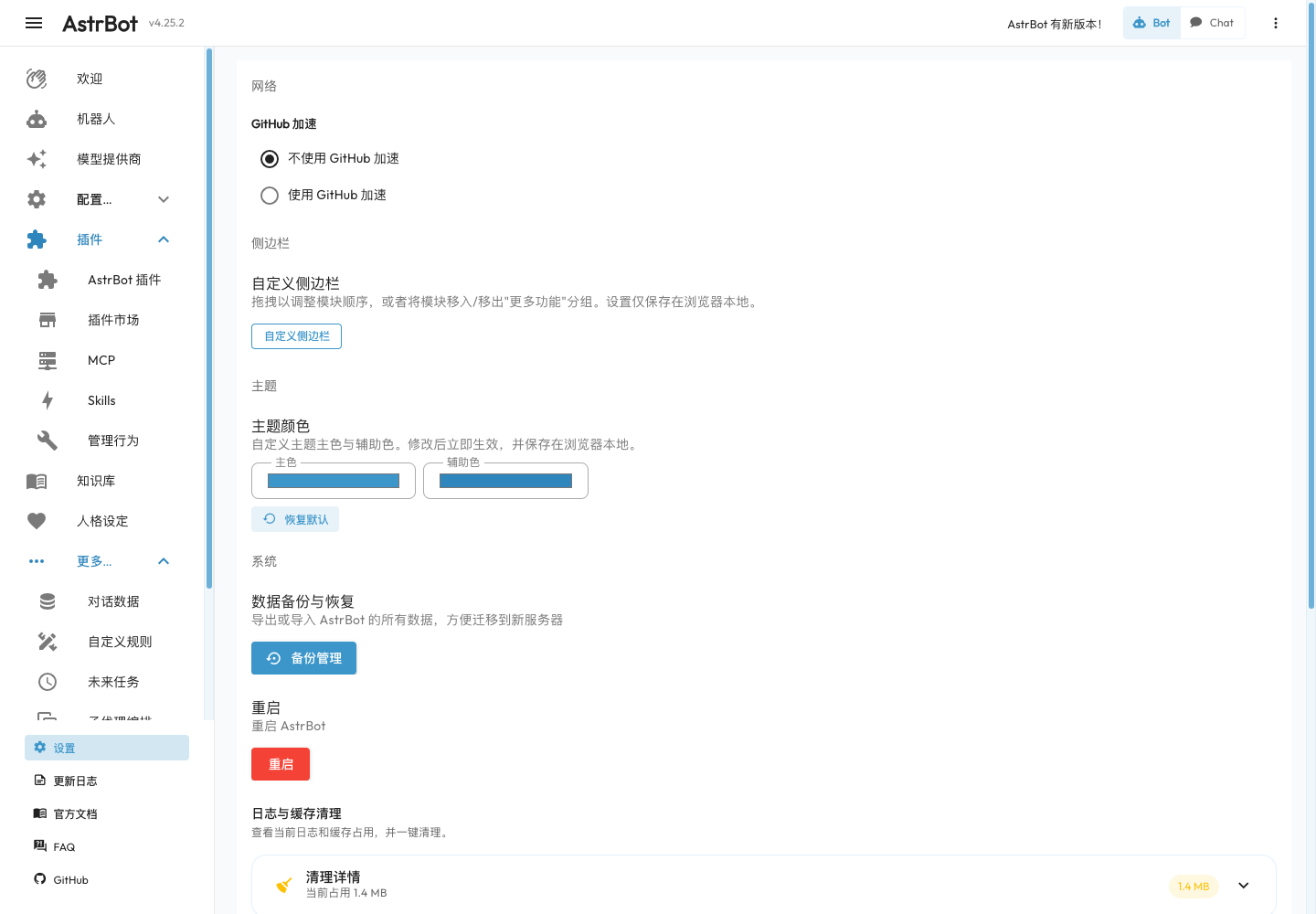Click the 1.4 MB size badge
1316x914 pixels.
point(1194,887)
